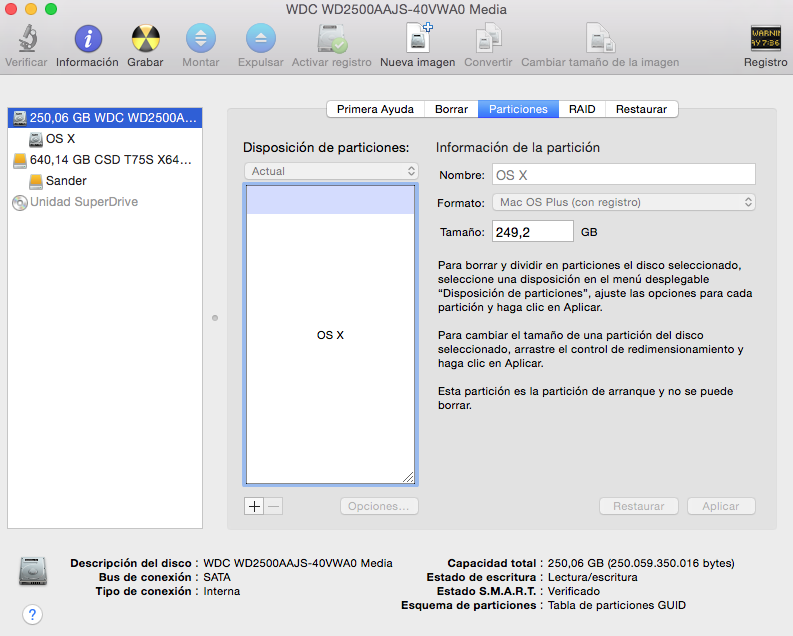Click the Nombre field containing OS X
The image size is (793, 636).
click(624, 175)
